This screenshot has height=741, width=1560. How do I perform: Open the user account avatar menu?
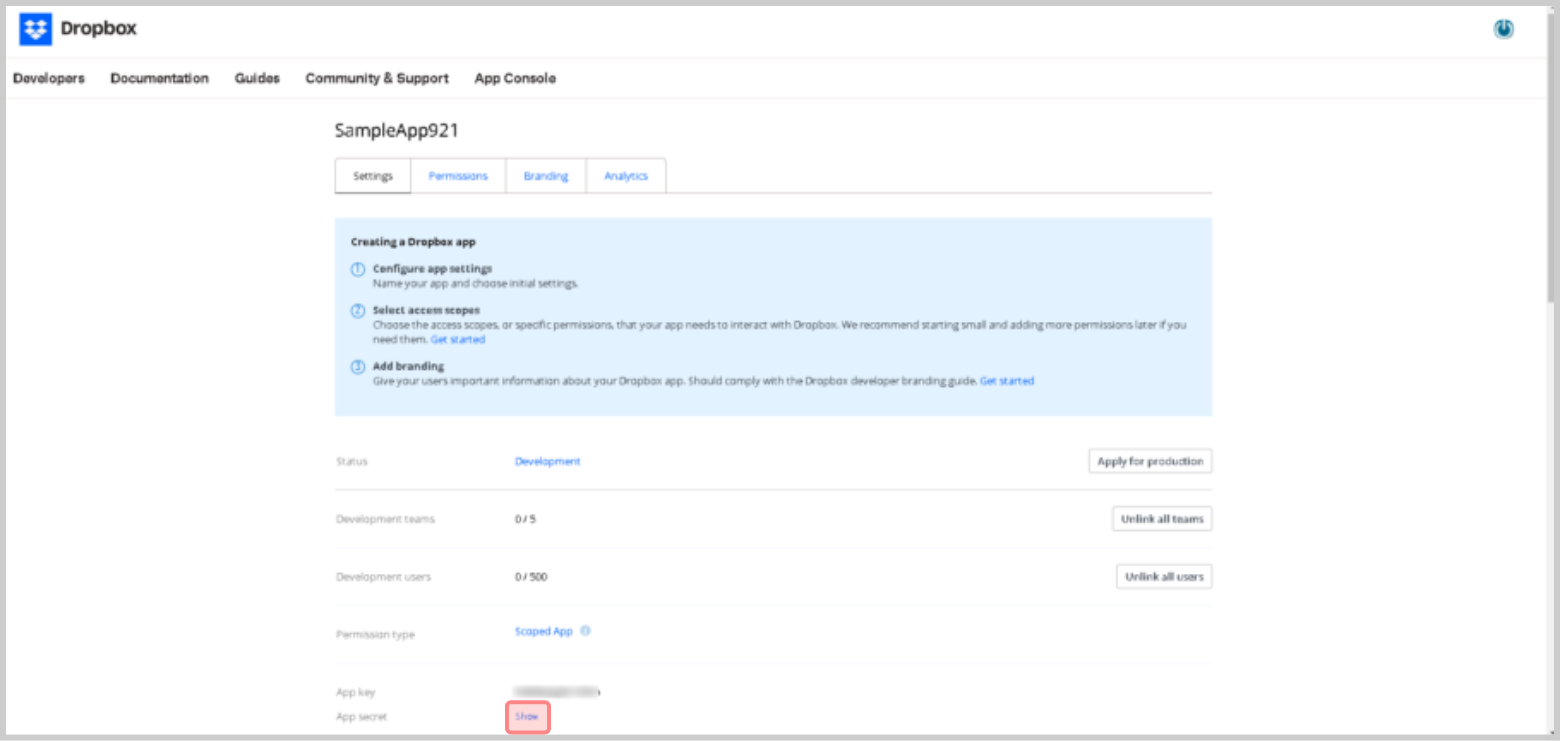[1504, 30]
